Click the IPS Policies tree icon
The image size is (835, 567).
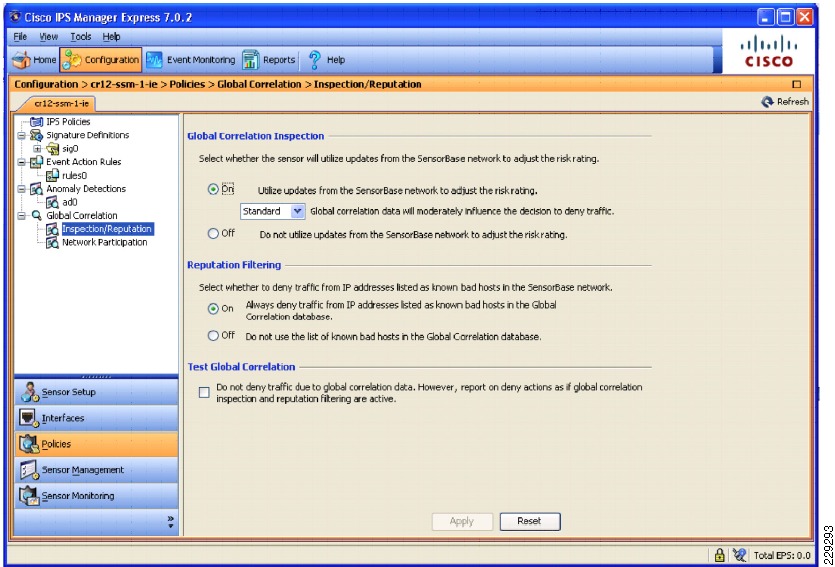click(x=37, y=122)
